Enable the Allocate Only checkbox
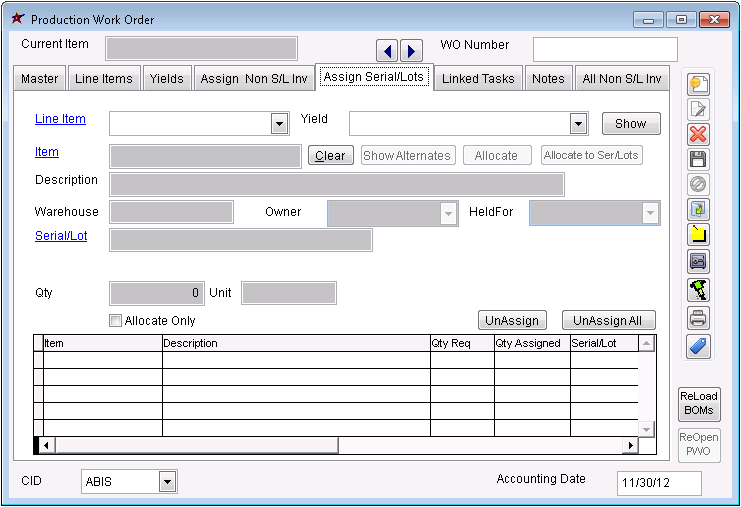Screen dimensions: 741x507 [115, 321]
